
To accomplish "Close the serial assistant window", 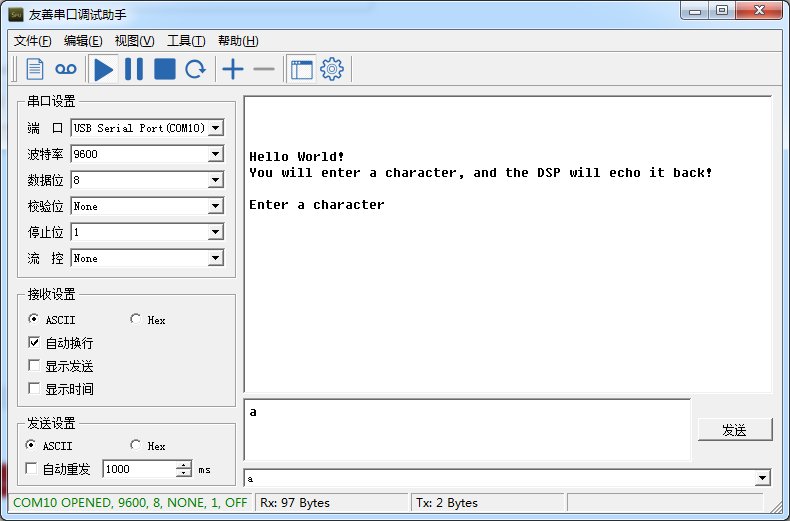I will [x=759, y=11].
